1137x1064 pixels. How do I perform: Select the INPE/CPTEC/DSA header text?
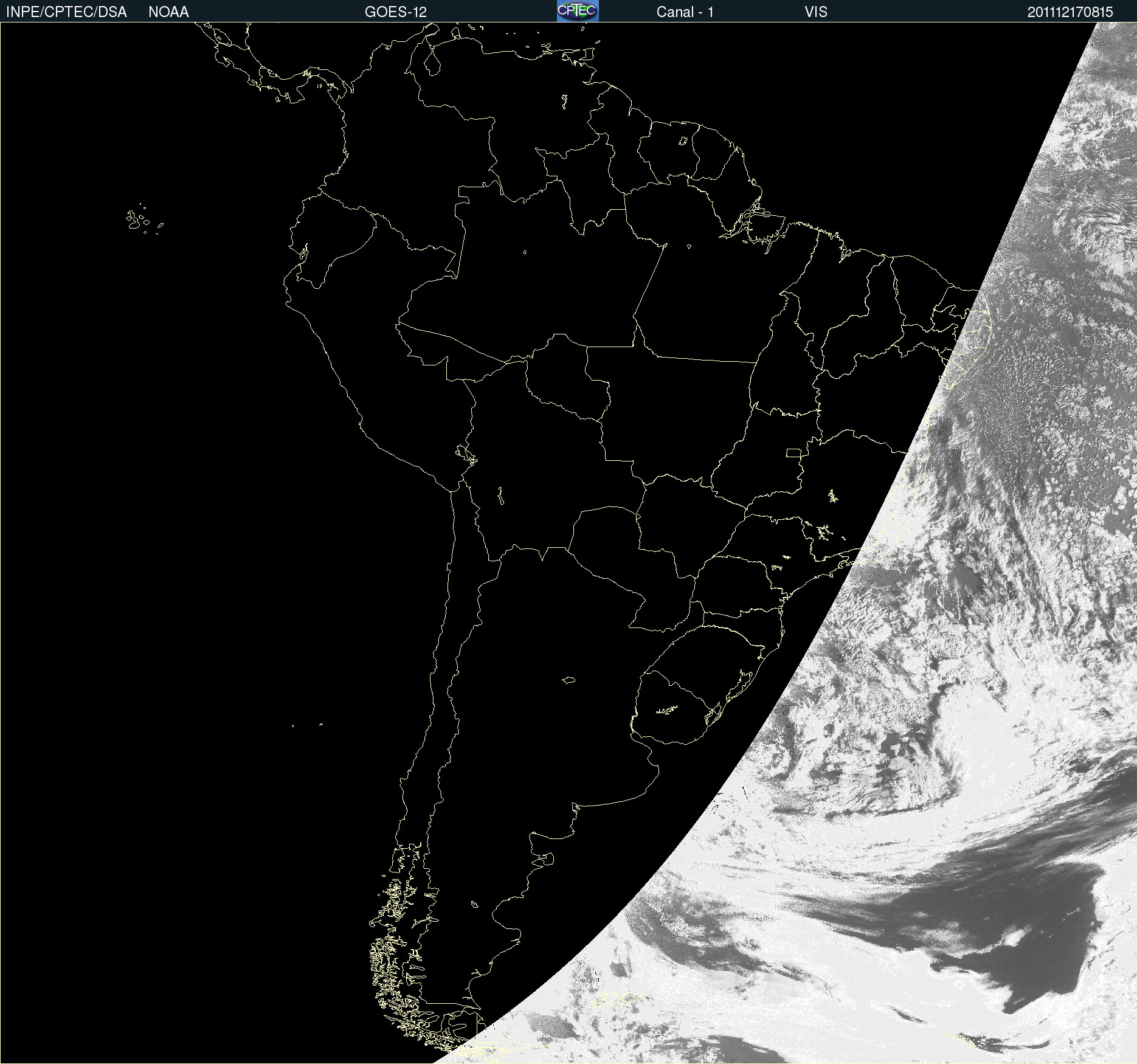pos(66,12)
